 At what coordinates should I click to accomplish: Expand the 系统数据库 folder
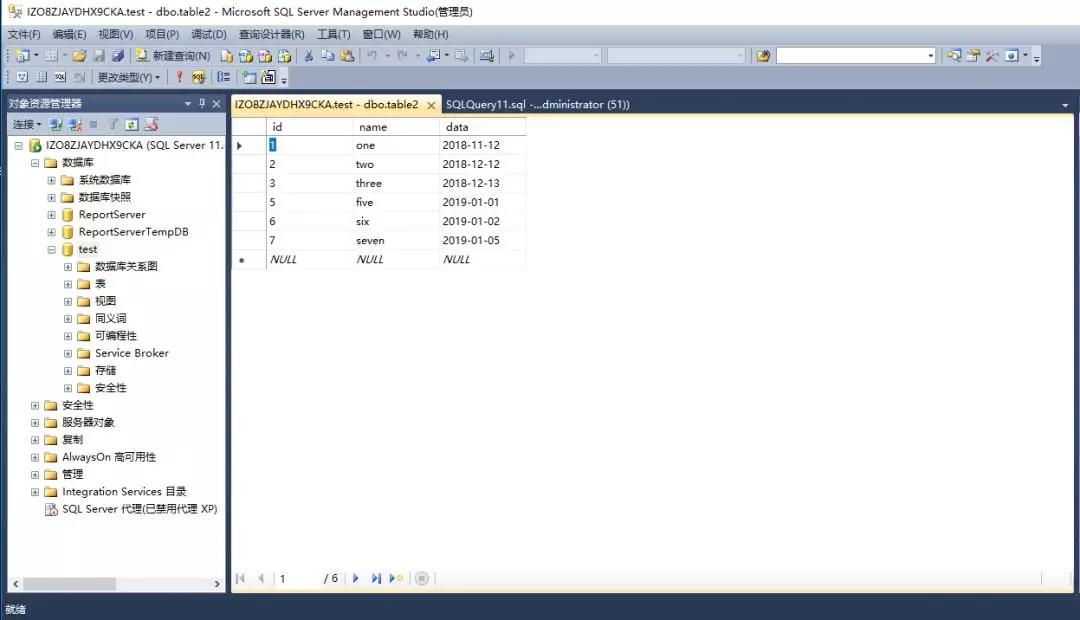tap(52, 180)
